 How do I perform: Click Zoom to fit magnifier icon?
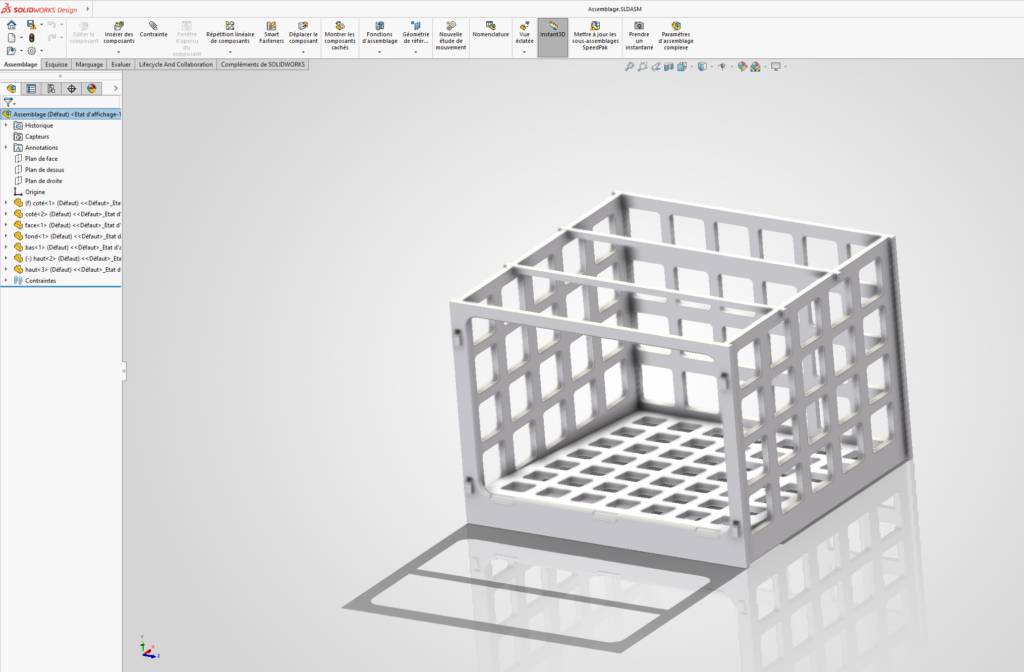click(x=629, y=67)
